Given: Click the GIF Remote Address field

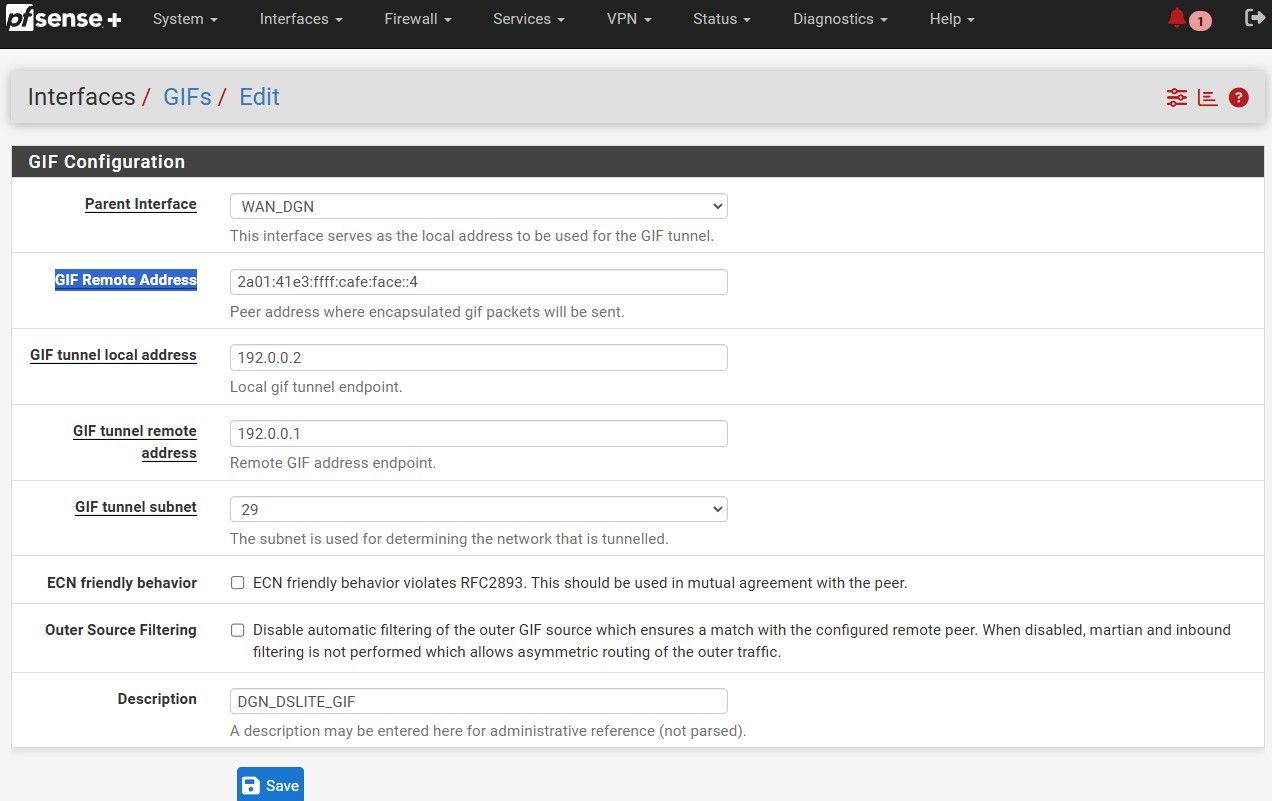Looking at the screenshot, I should 478,282.
